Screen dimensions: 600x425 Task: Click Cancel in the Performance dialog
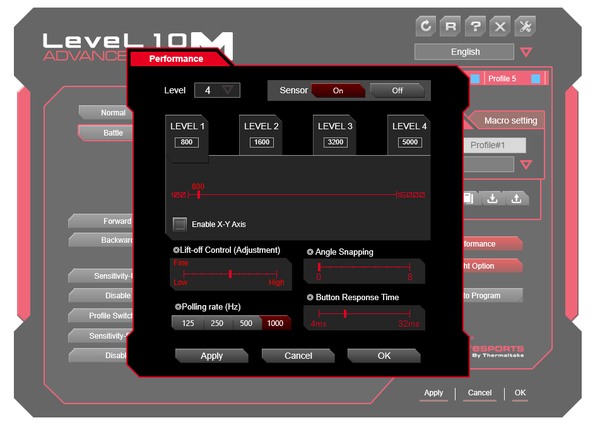pyautogui.click(x=298, y=356)
